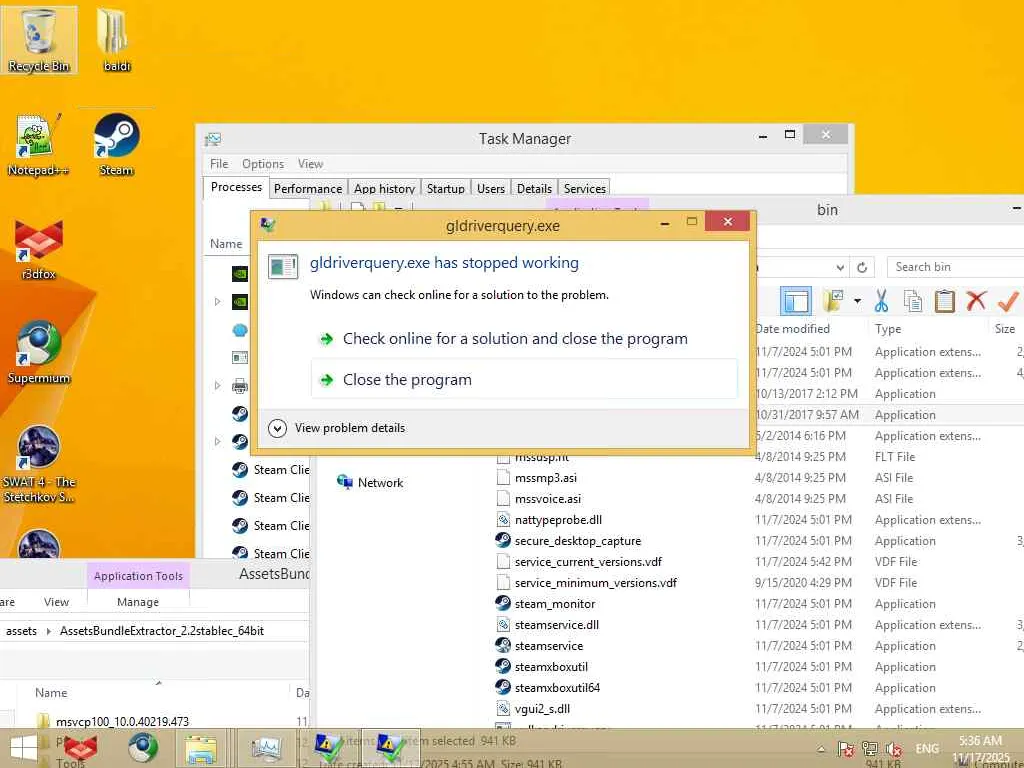Switch to the App history tab
Screen dimensions: 1024x768
[x=384, y=188]
